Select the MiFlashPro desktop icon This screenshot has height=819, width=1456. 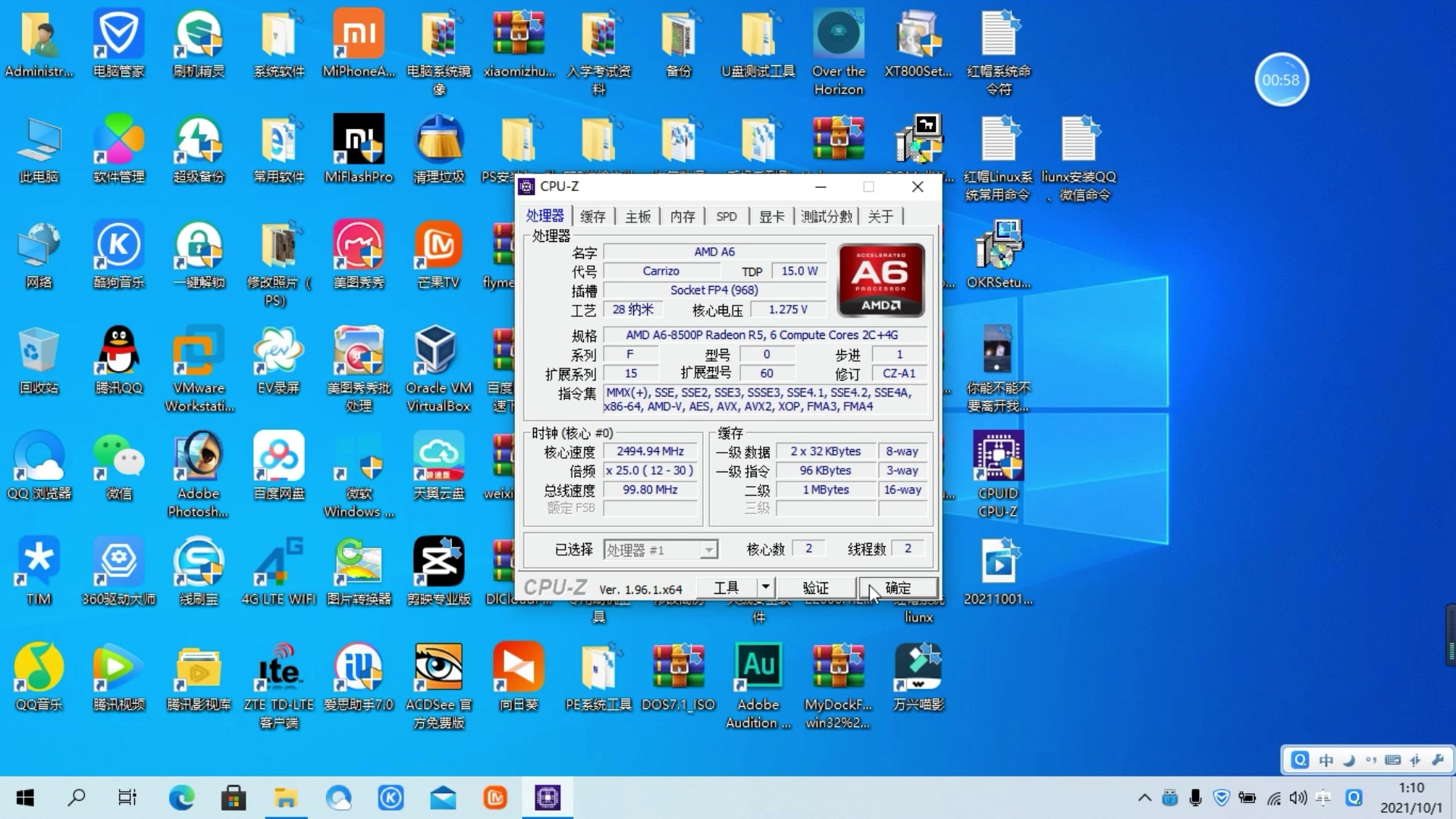pos(359,149)
